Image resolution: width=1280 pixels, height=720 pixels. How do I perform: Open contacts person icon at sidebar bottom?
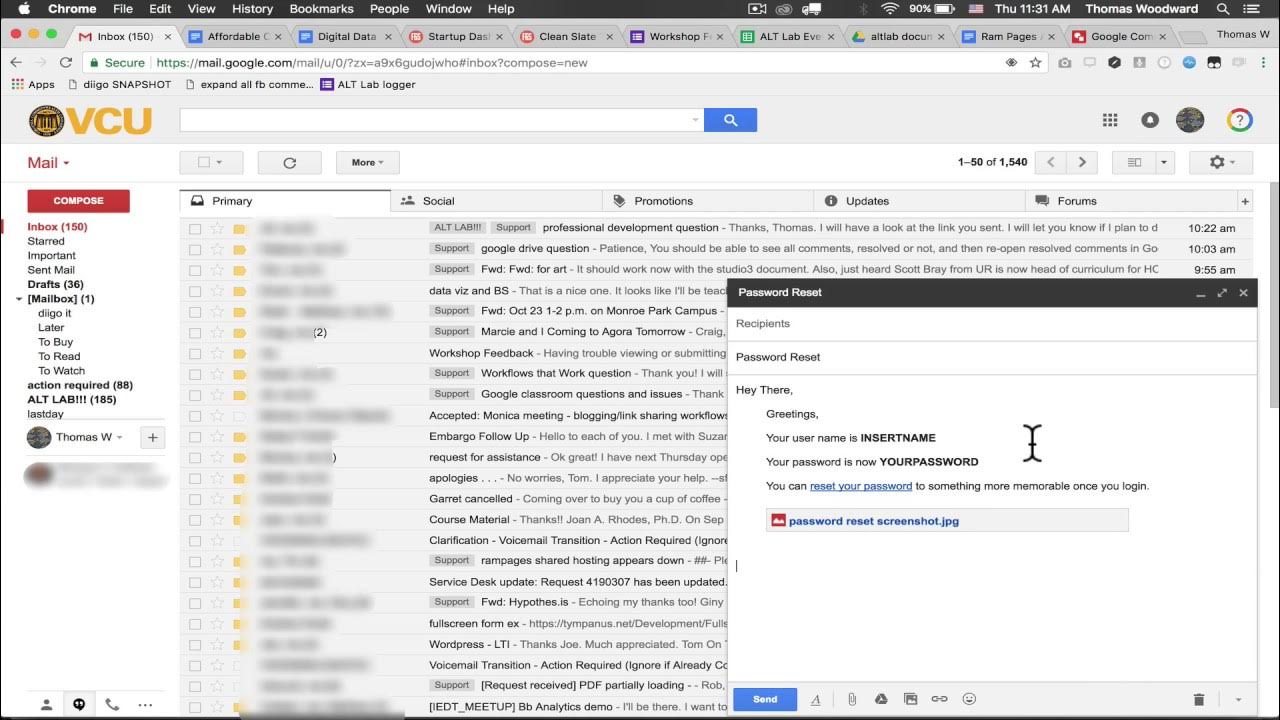click(x=46, y=704)
